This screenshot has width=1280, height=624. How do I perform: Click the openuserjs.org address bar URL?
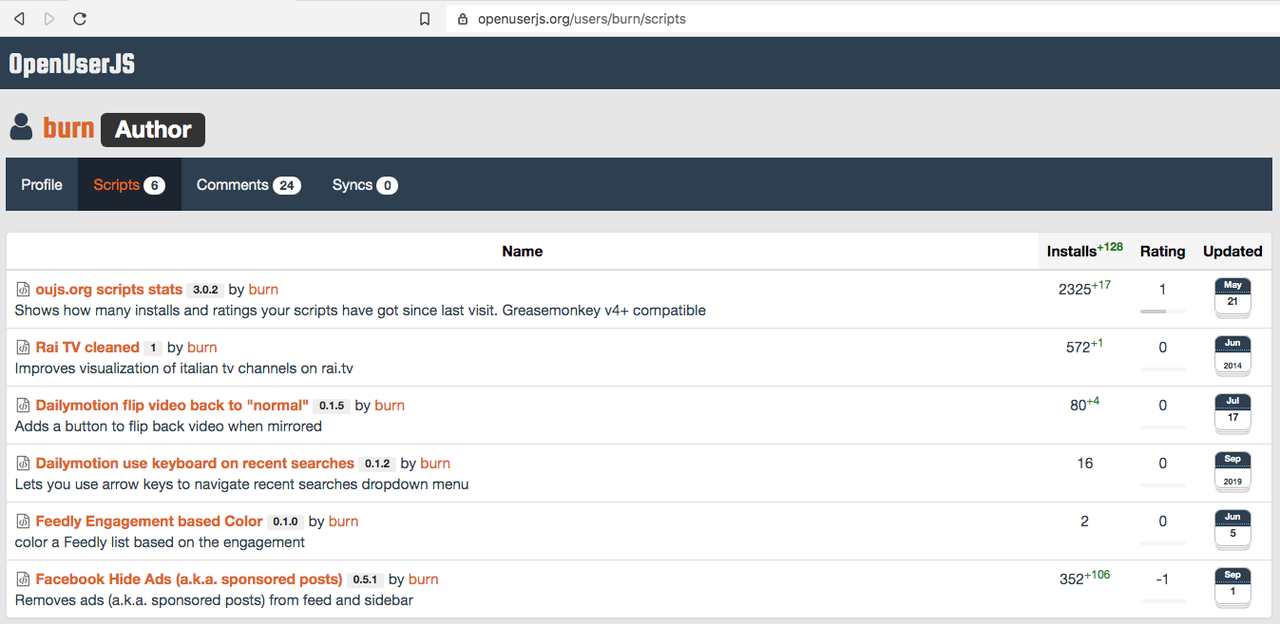tap(580, 18)
